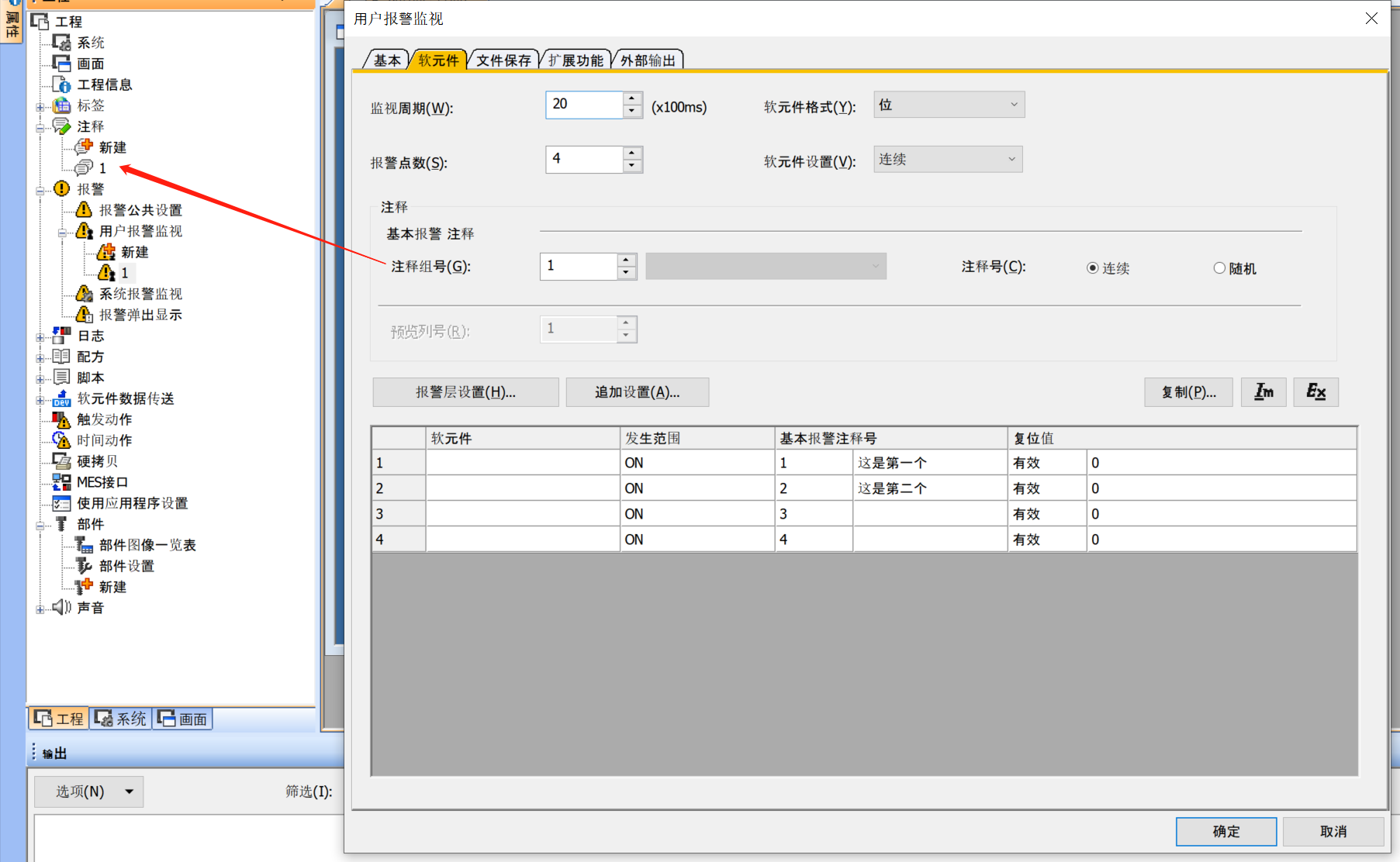Click the Export (Ex) icon button
The image size is (1400, 862).
coord(1315,392)
